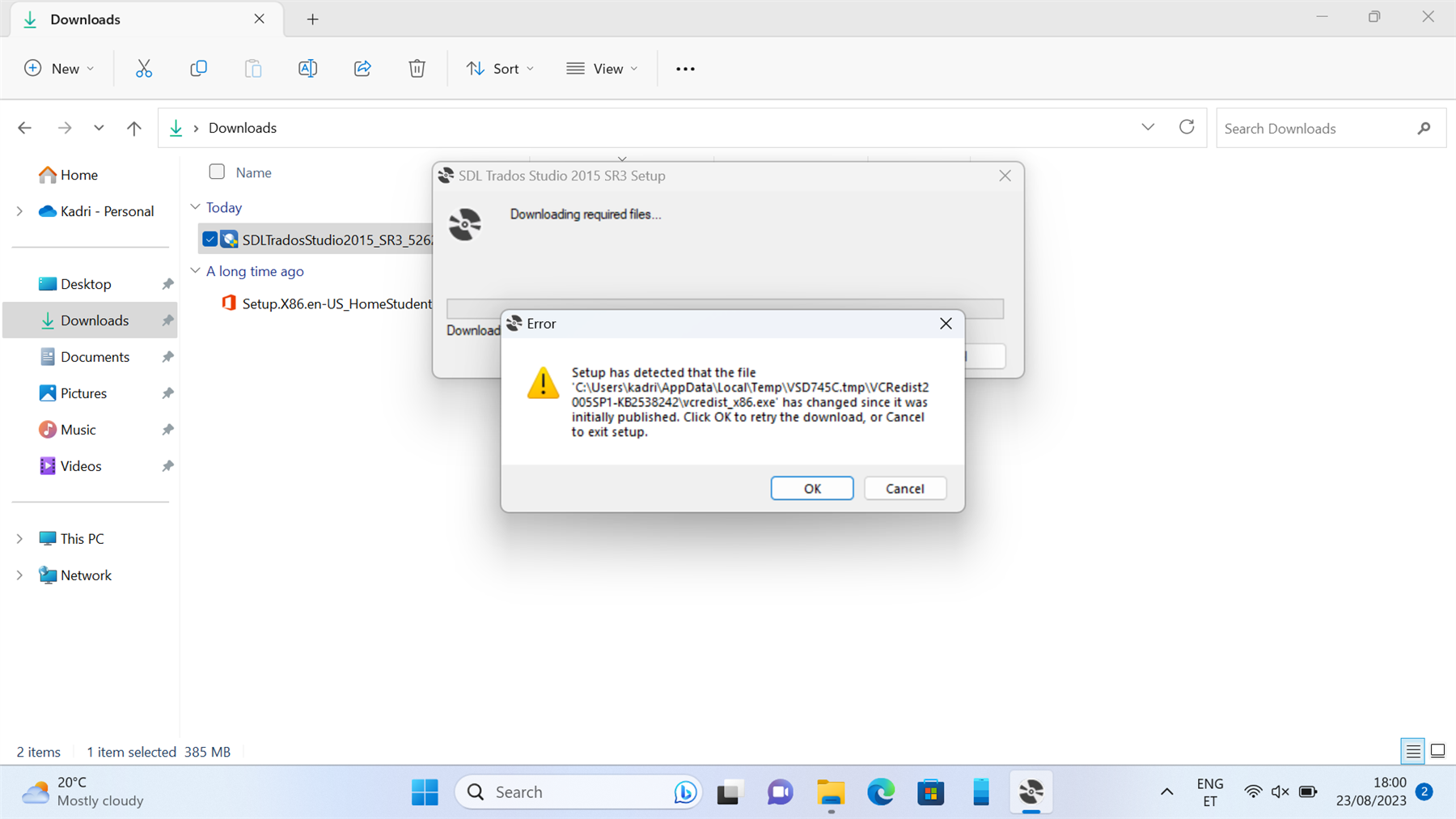Collapse the Today group
This screenshot has height=819, width=1456.
click(x=196, y=206)
